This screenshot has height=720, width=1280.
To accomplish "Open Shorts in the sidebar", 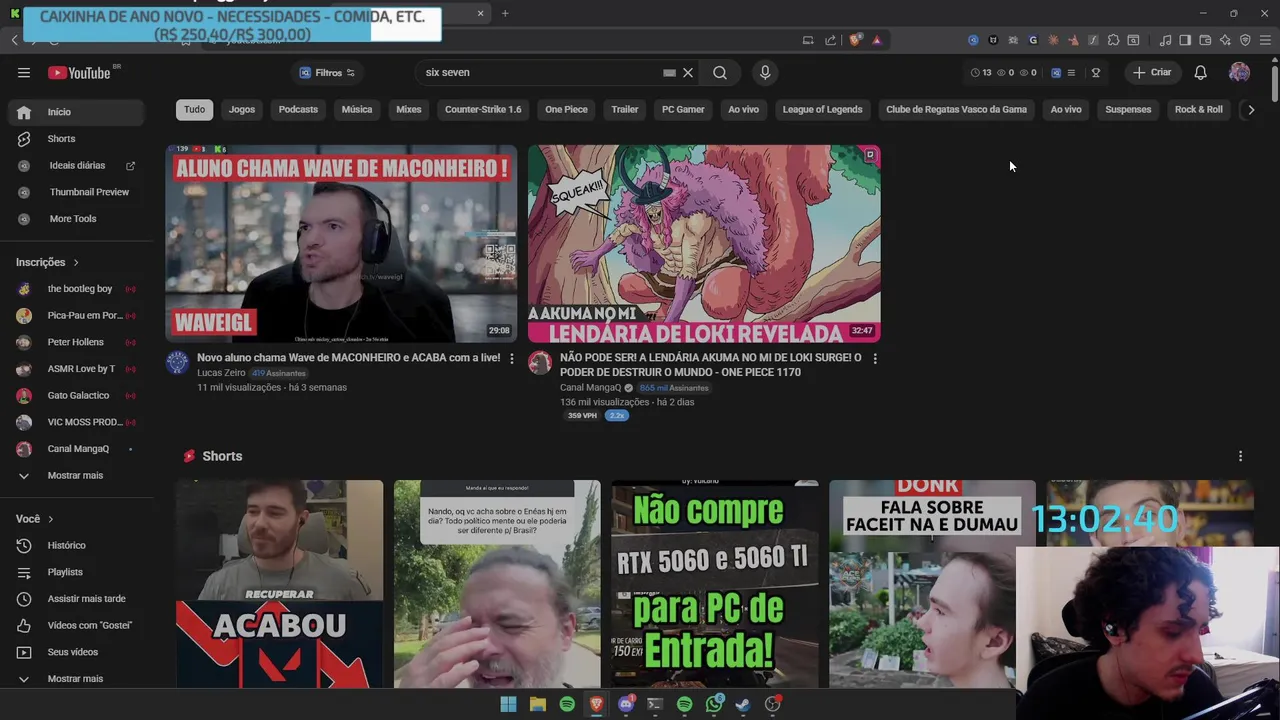I will point(75,139).
